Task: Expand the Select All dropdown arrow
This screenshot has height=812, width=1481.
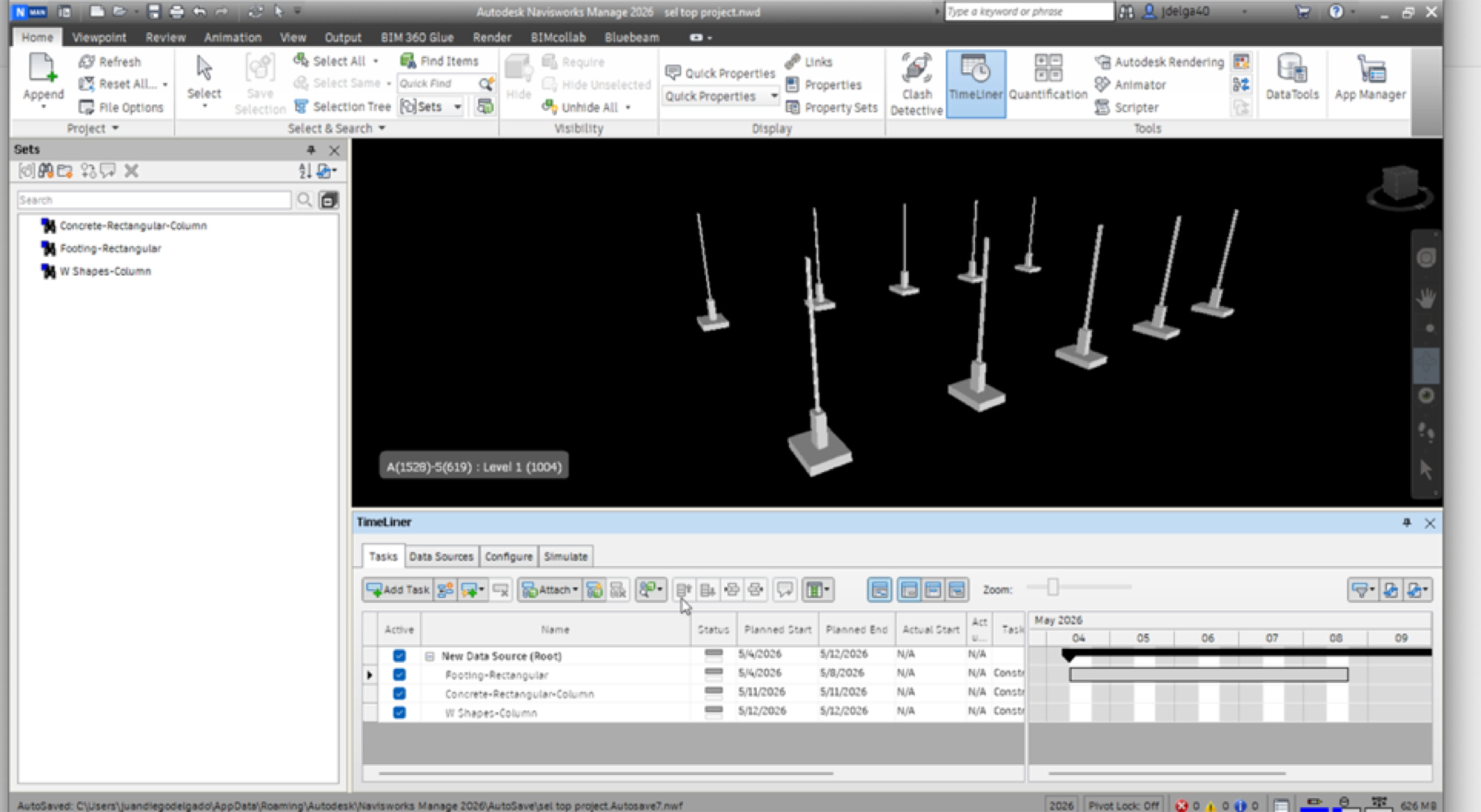Action: click(x=376, y=61)
